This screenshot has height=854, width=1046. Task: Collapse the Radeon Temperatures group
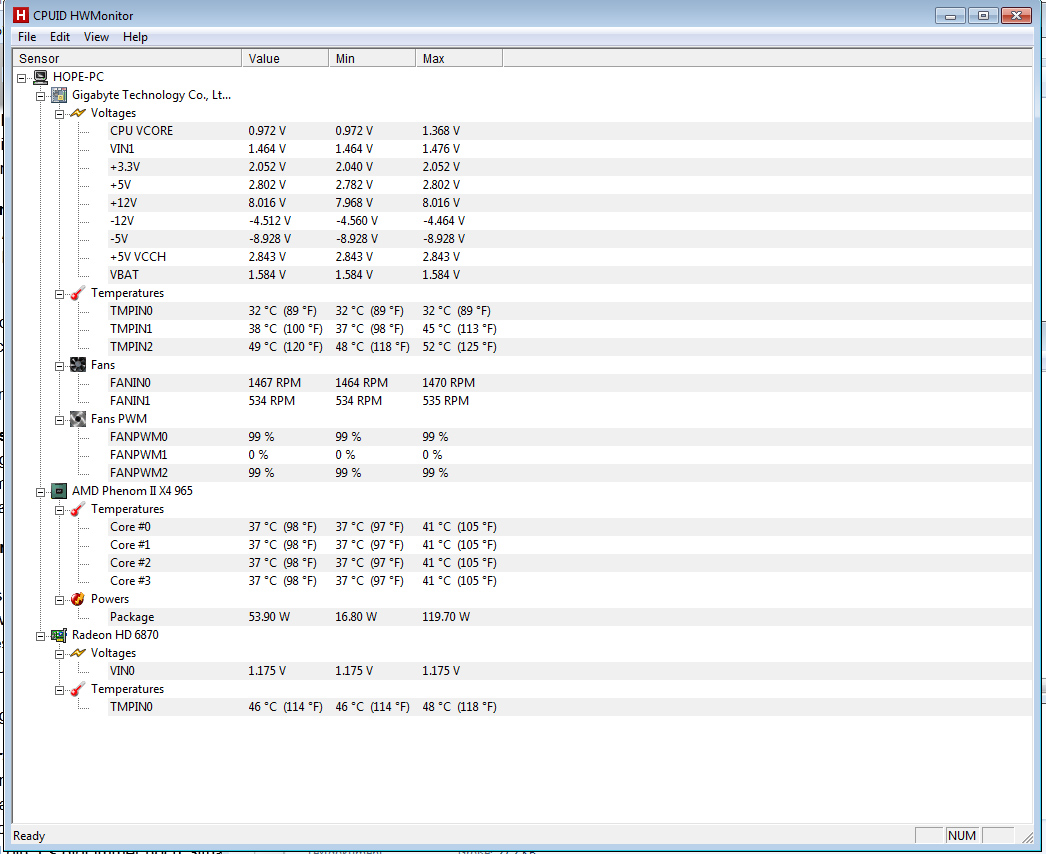point(59,691)
